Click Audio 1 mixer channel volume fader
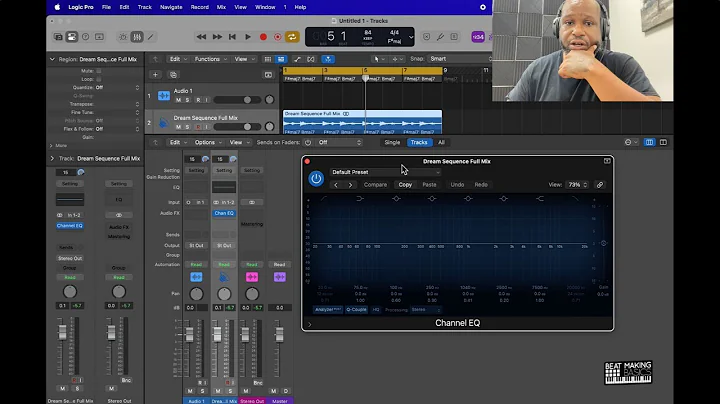The width and height of the screenshot is (720, 404). point(189,335)
